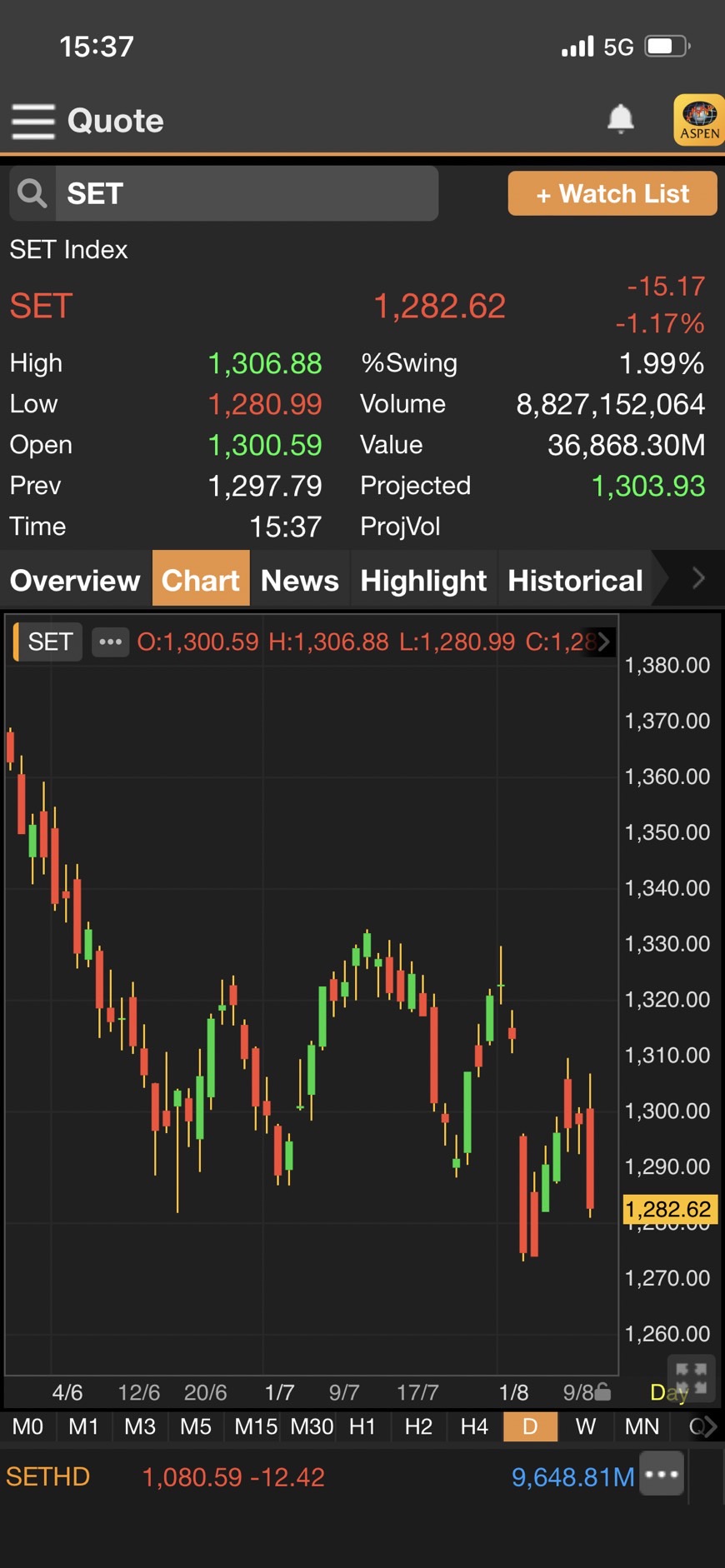Tap the Projected value 1,303.93

(647, 486)
